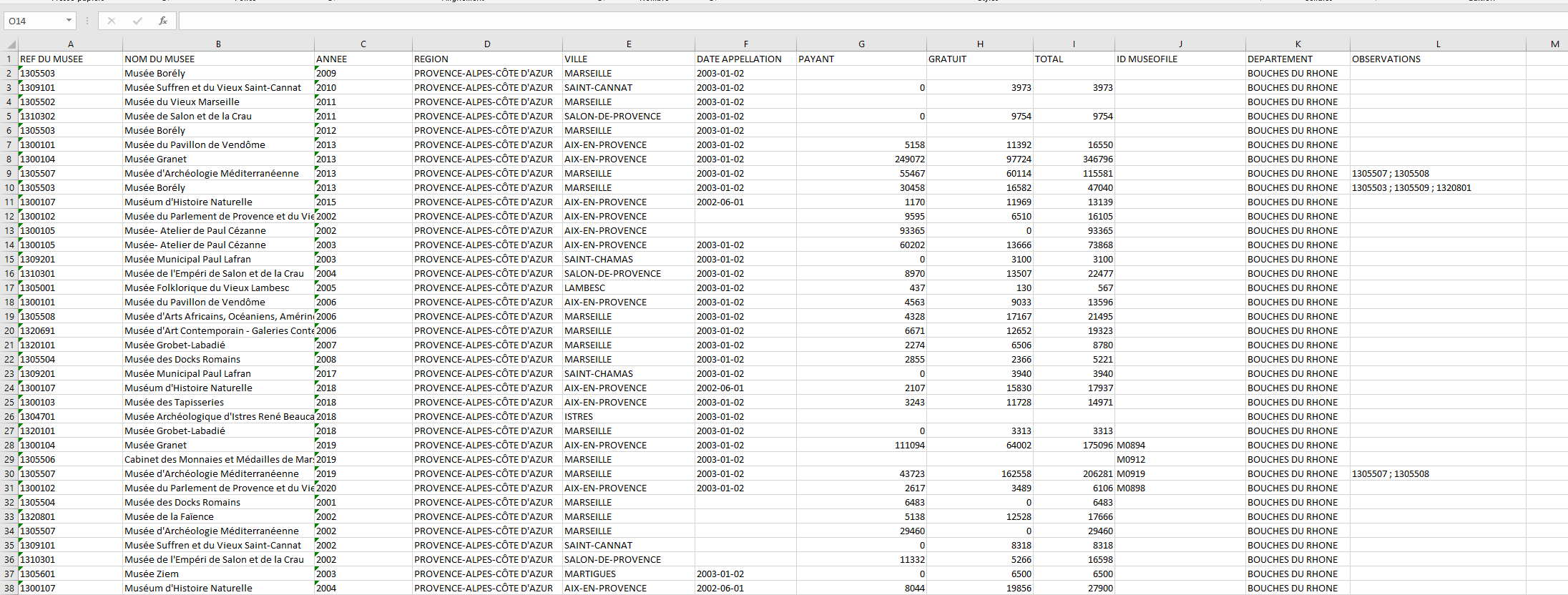Select column I header

coord(1074,44)
